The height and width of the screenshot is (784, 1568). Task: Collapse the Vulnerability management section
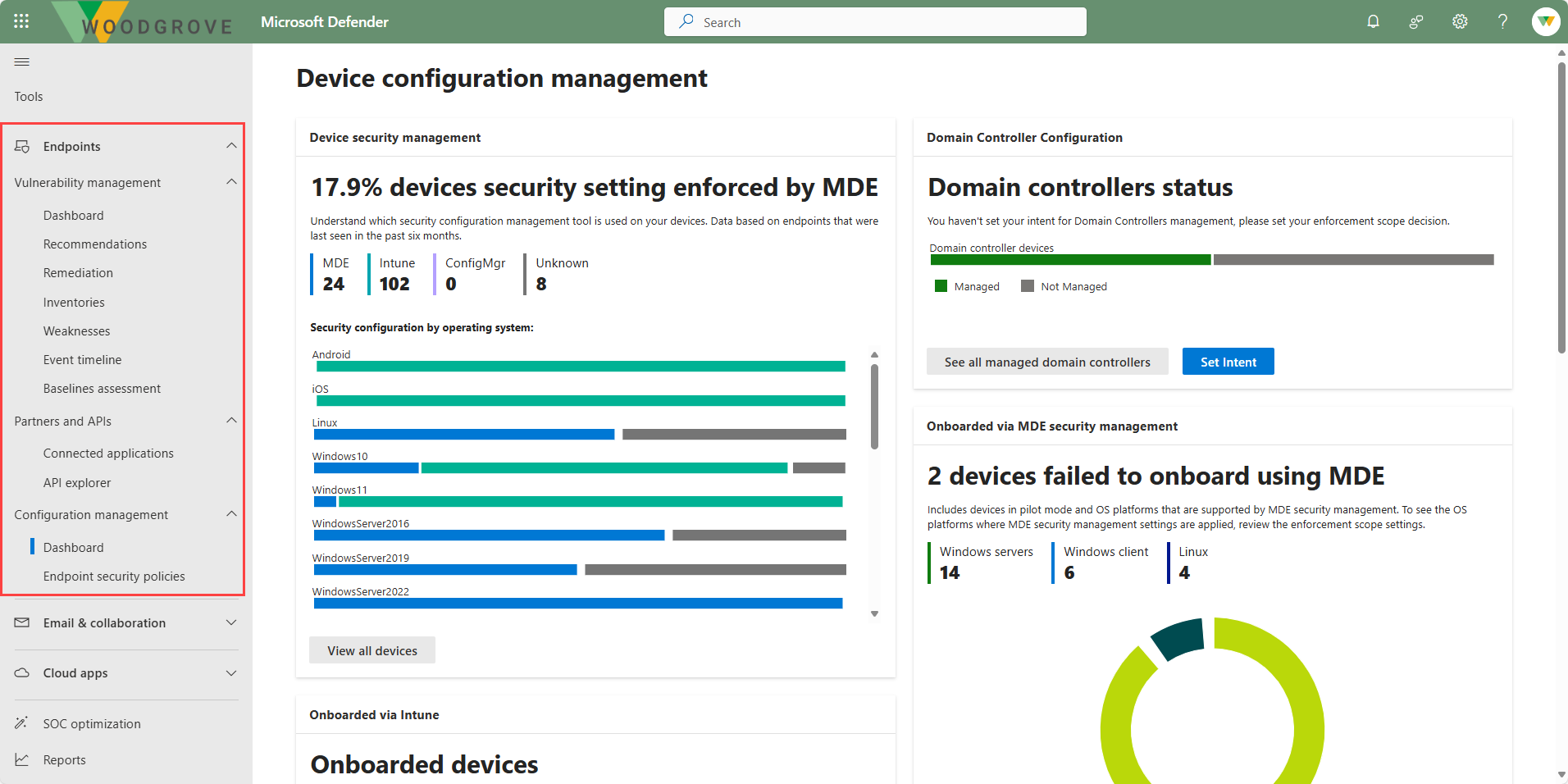(231, 182)
